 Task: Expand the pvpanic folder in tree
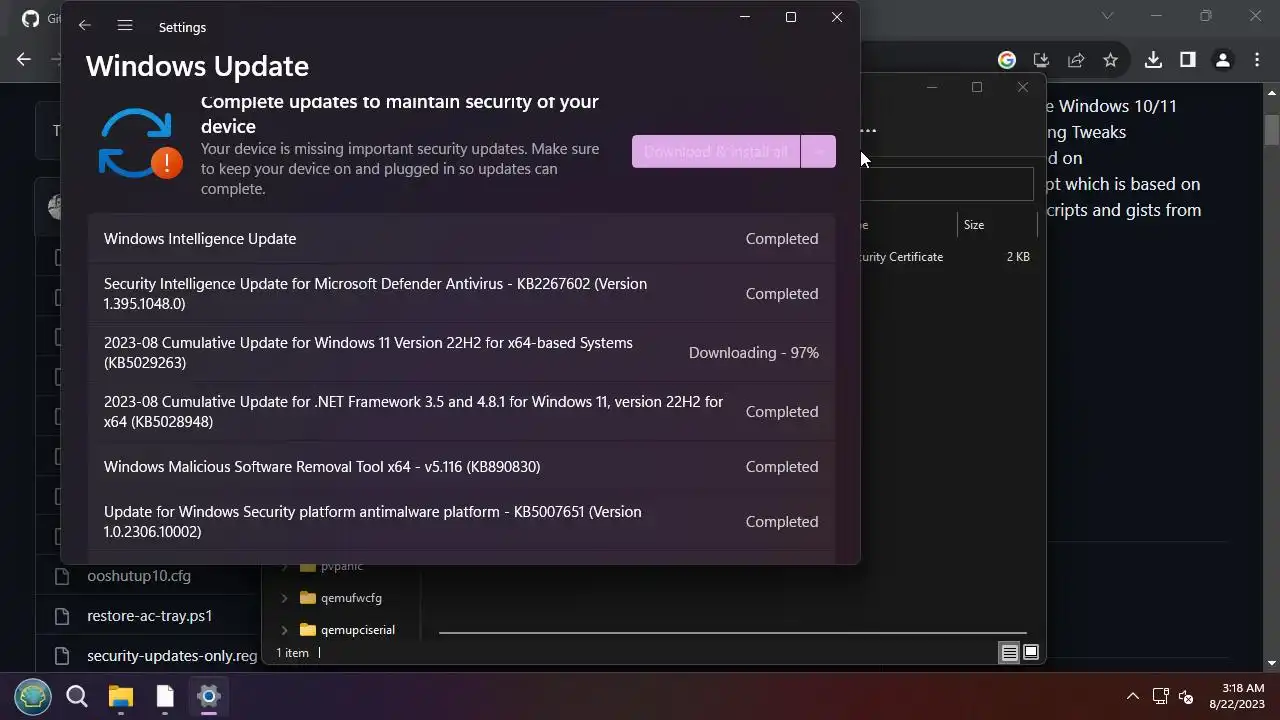pyautogui.click(x=284, y=566)
